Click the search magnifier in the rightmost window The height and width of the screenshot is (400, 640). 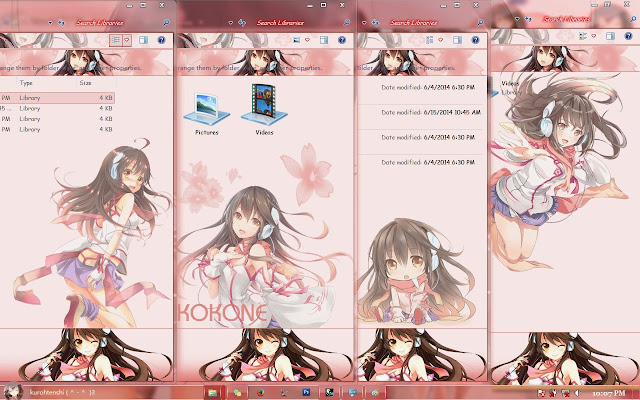tap(633, 19)
